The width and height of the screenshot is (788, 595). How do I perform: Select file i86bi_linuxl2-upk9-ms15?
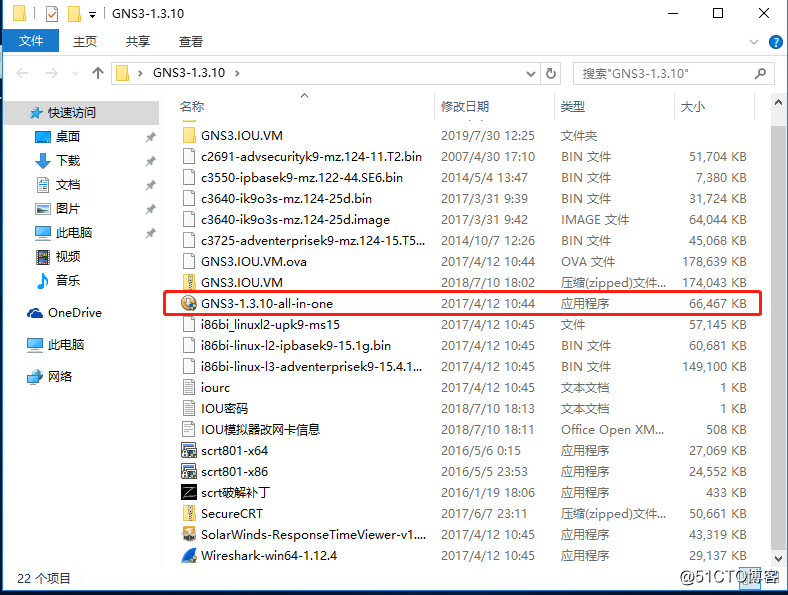[270, 325]
